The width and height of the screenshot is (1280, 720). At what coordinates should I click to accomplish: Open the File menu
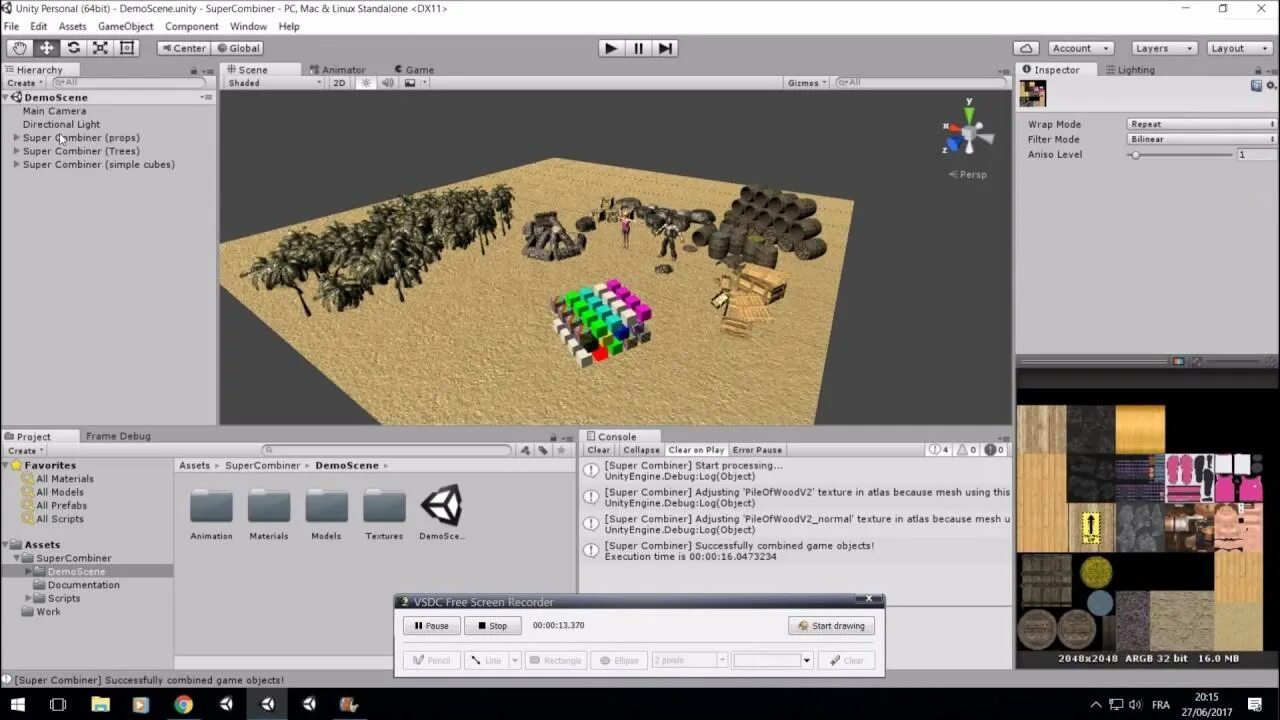click(x=11, y=26)
